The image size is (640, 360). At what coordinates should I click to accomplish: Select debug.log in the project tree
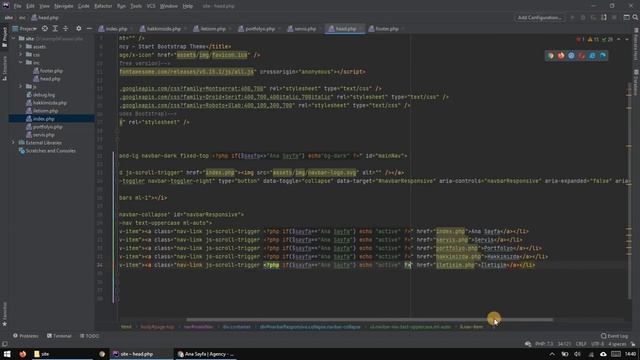coord(40,95)
